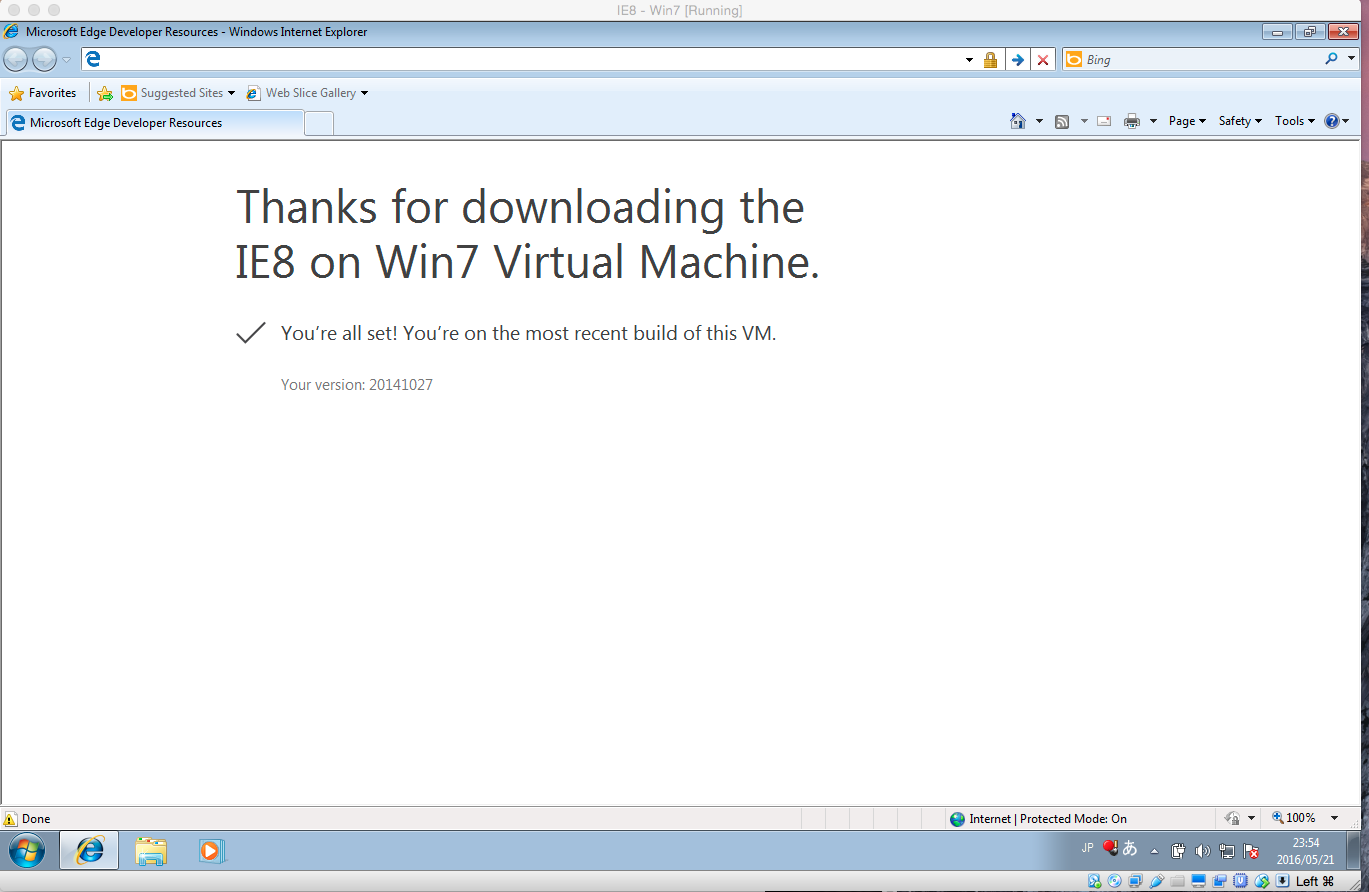
Task: Open the Page menu
Action: pyautogui.click(x=1187, y=121)
